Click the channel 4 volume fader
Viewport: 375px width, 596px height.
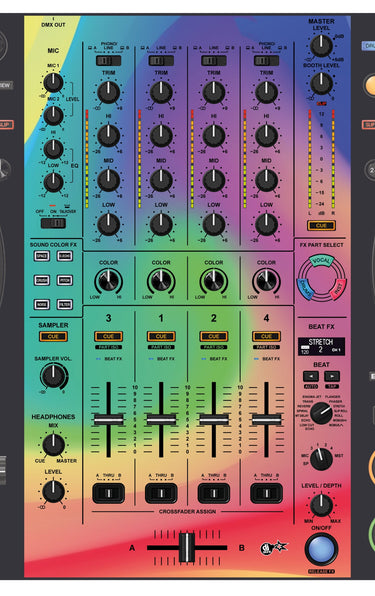(x=266, y=420)
